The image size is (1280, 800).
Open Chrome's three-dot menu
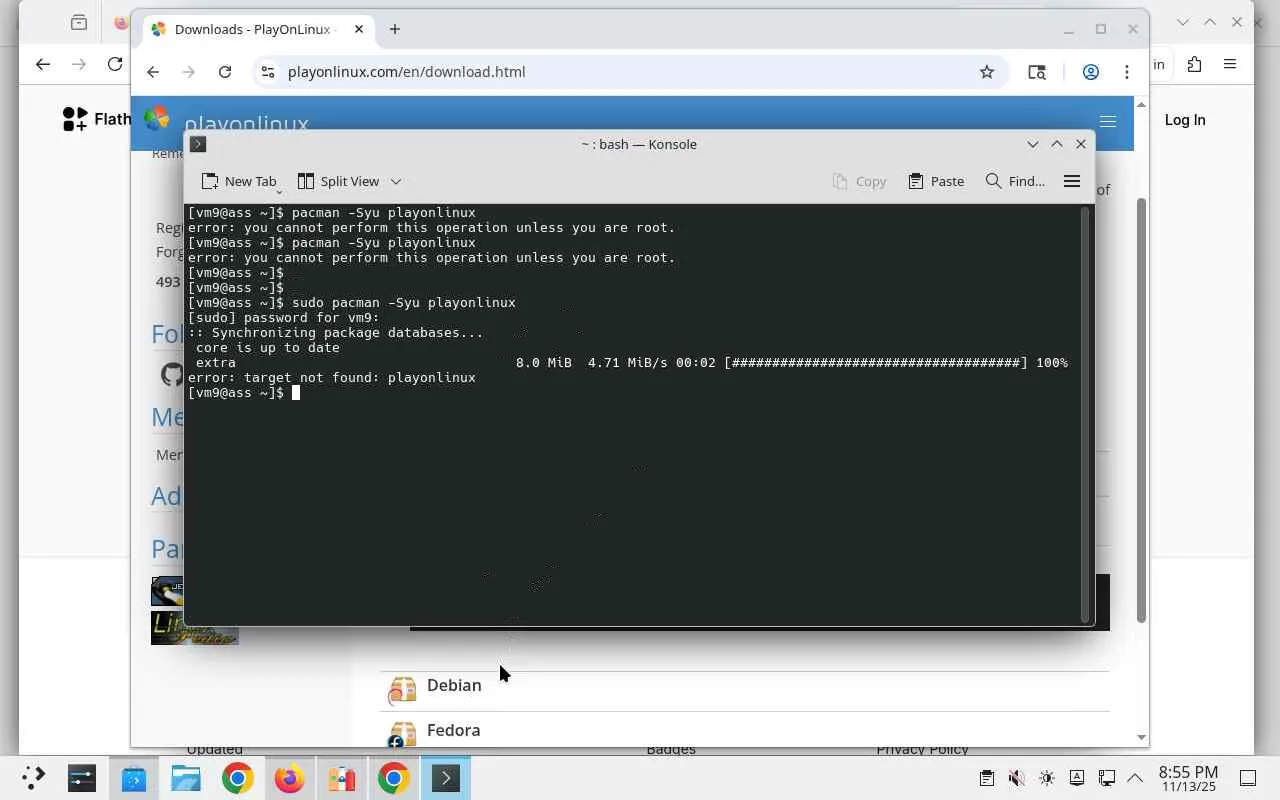[1127, 72]
